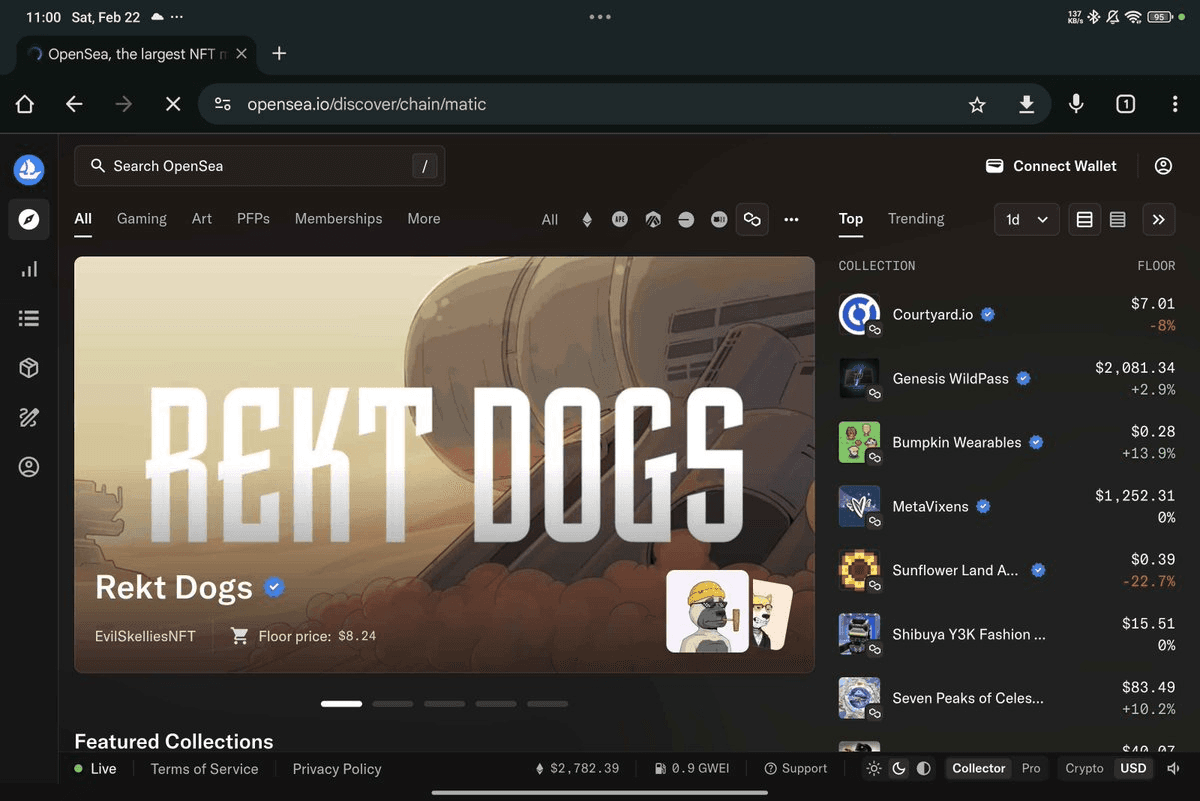Navigate back in browser
The image size is (1200, 801).
coord(74,104)
